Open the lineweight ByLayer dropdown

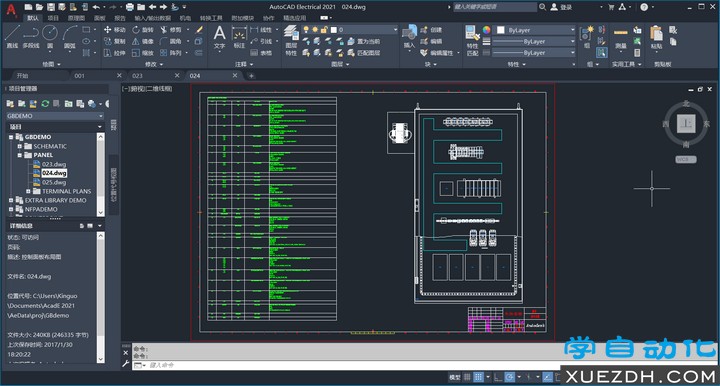[x=534, y=41]
